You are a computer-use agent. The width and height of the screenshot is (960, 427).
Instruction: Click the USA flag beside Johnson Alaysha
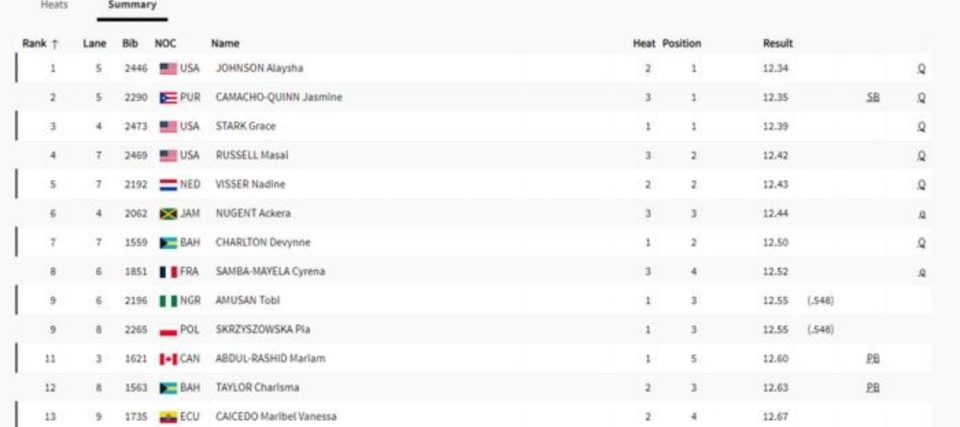pyautogui.click(x=168, y=69)
